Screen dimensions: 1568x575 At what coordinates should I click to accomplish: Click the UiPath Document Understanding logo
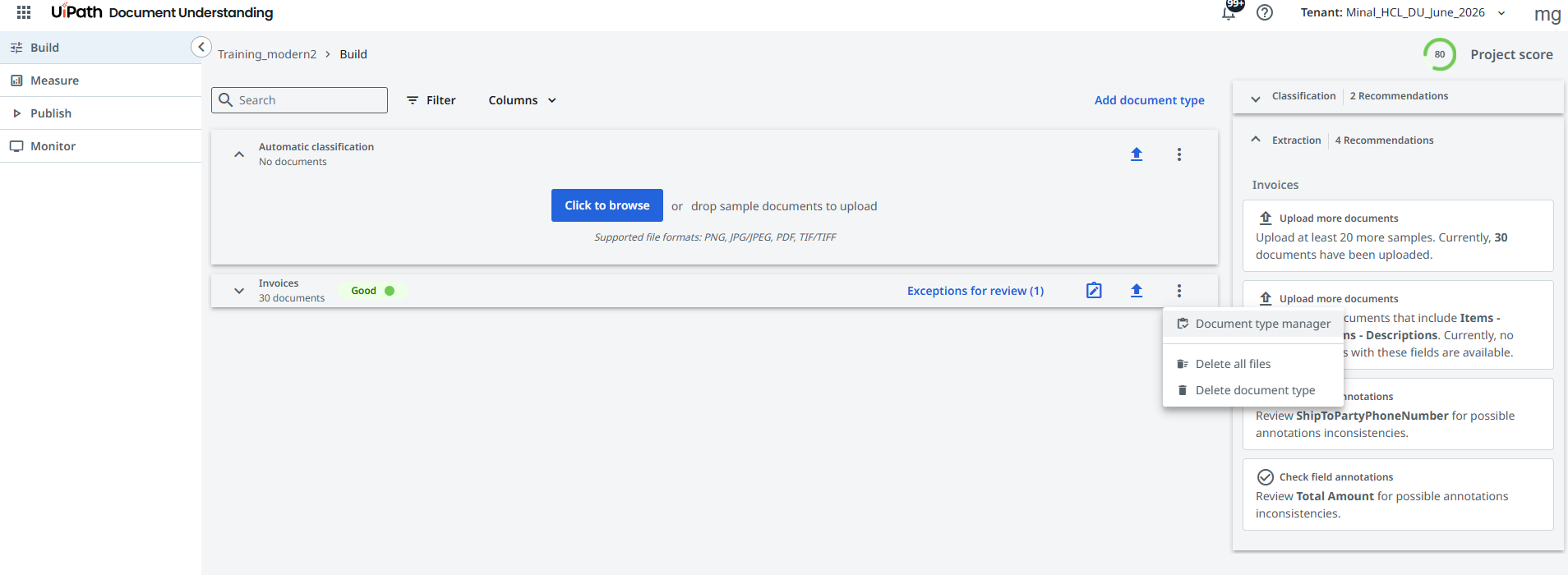pyautogui.click(x=162, y=12)
